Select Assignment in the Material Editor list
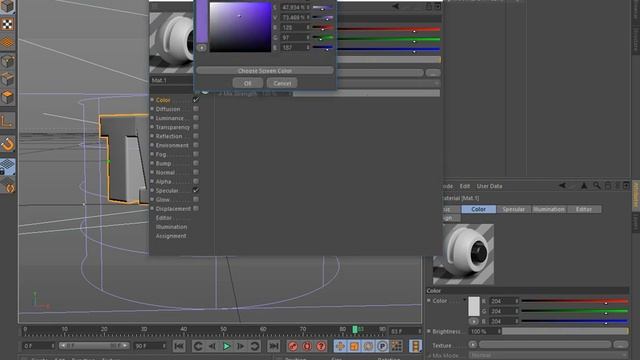The image size is (640, 360). [171, 236]
